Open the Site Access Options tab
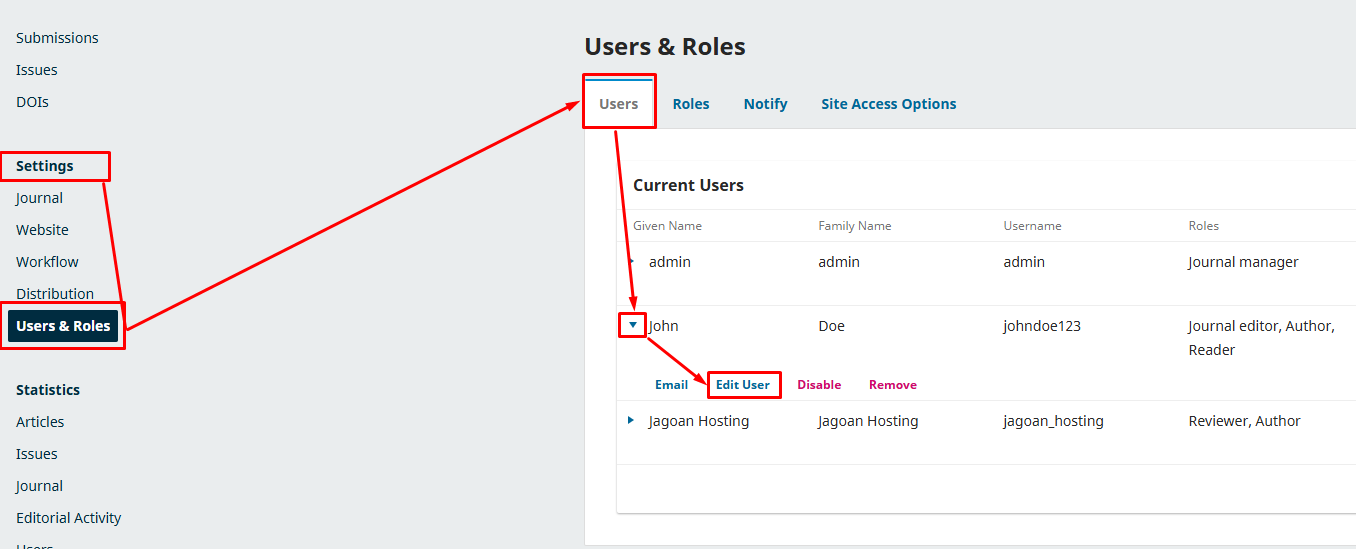This screenshot has height=549, width=1356. (x=889, y=104)
